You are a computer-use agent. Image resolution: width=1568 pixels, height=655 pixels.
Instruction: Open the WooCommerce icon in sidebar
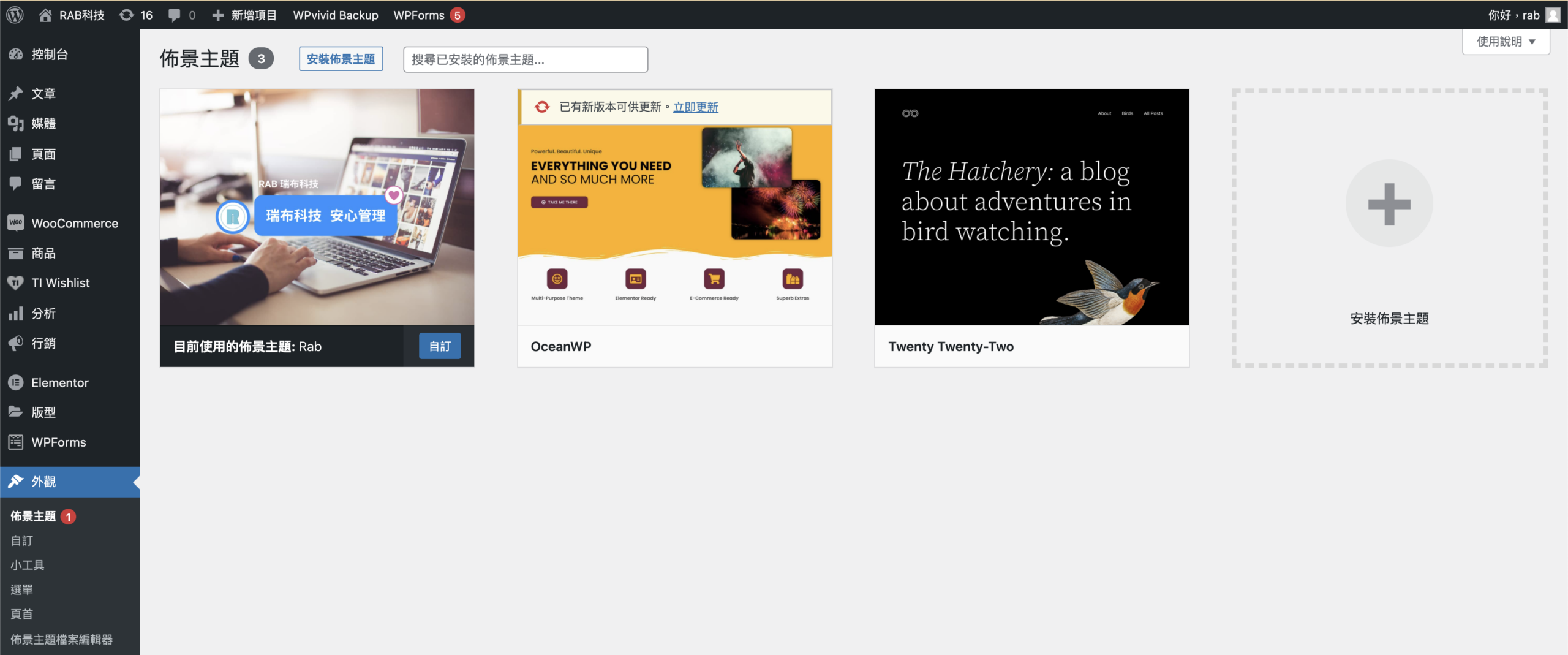pyautogui.click(x=16, y=223)
